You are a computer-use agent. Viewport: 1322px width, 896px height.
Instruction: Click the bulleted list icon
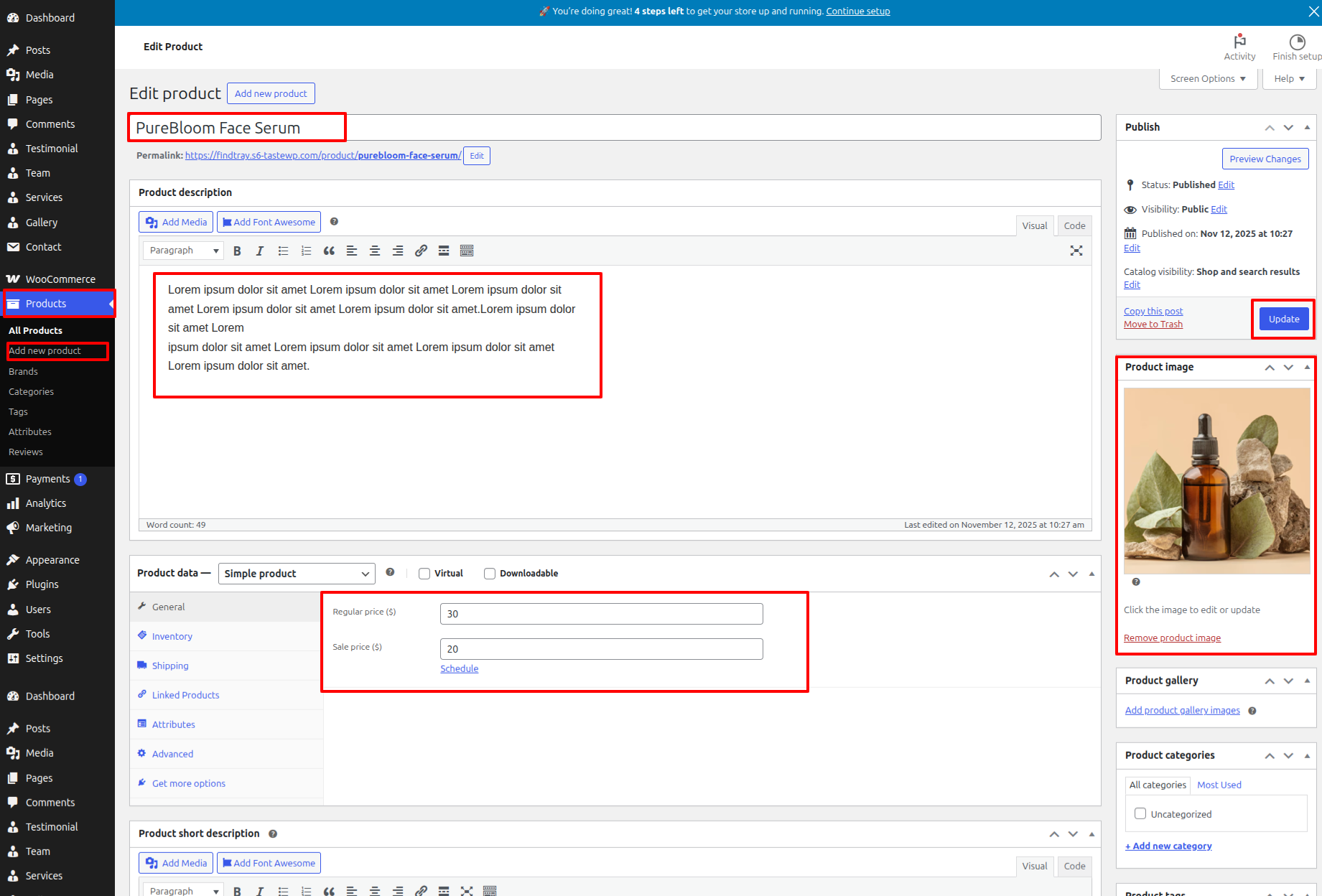283,251
